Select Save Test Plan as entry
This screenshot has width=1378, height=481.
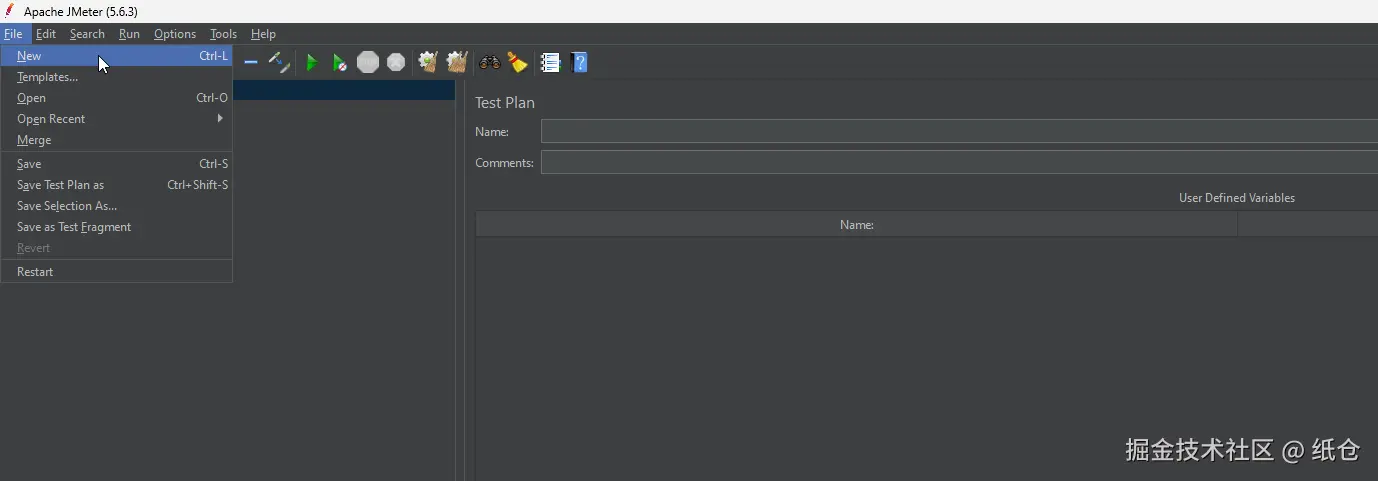[117, 185]
